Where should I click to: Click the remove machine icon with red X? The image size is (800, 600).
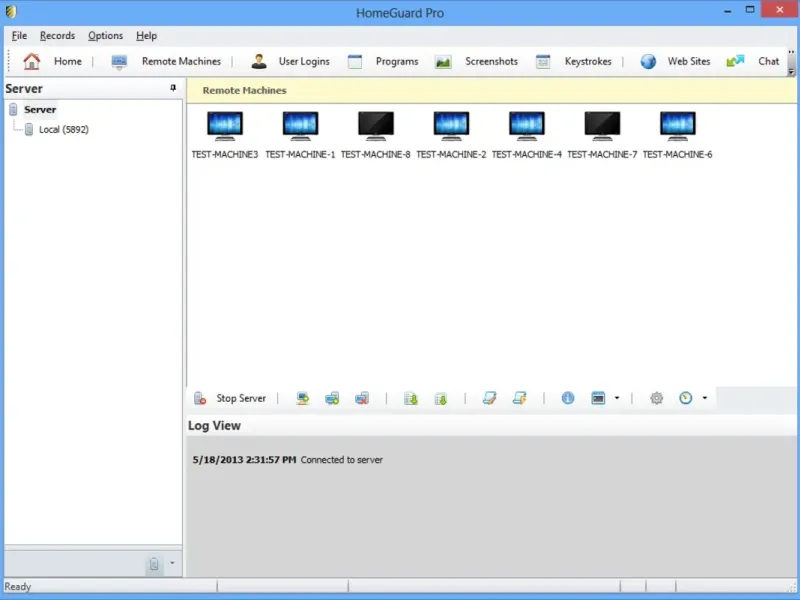[362, 398]
